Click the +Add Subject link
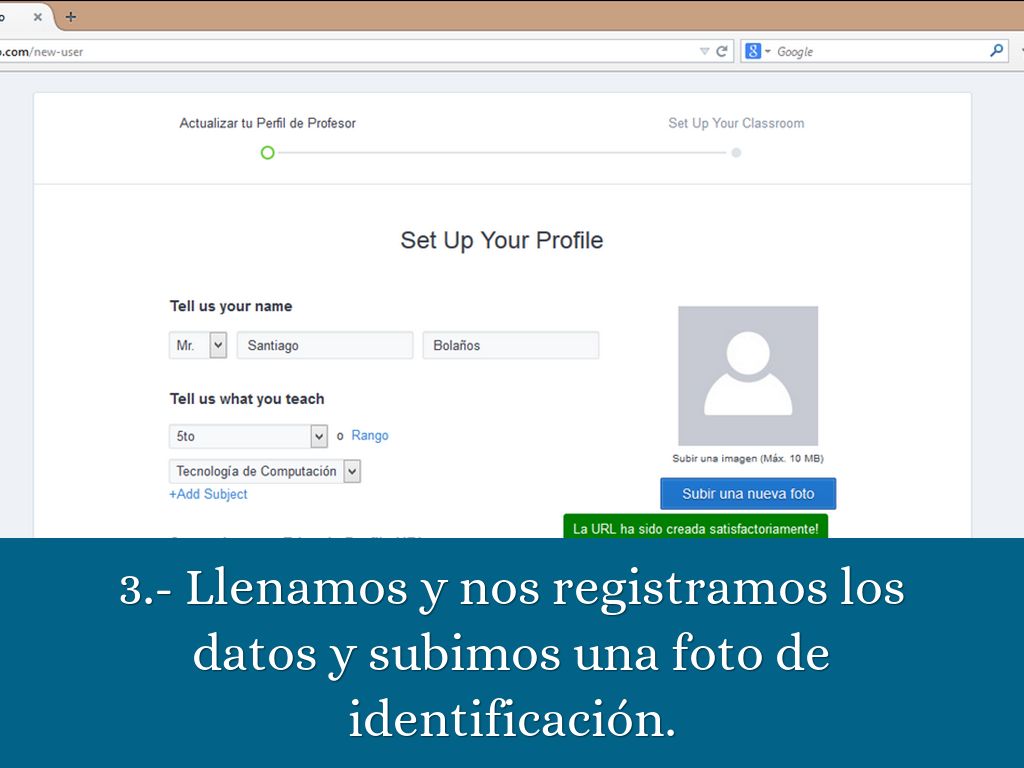The height and width of the screenshot is (768, 1024). click(x=208, y=494)
